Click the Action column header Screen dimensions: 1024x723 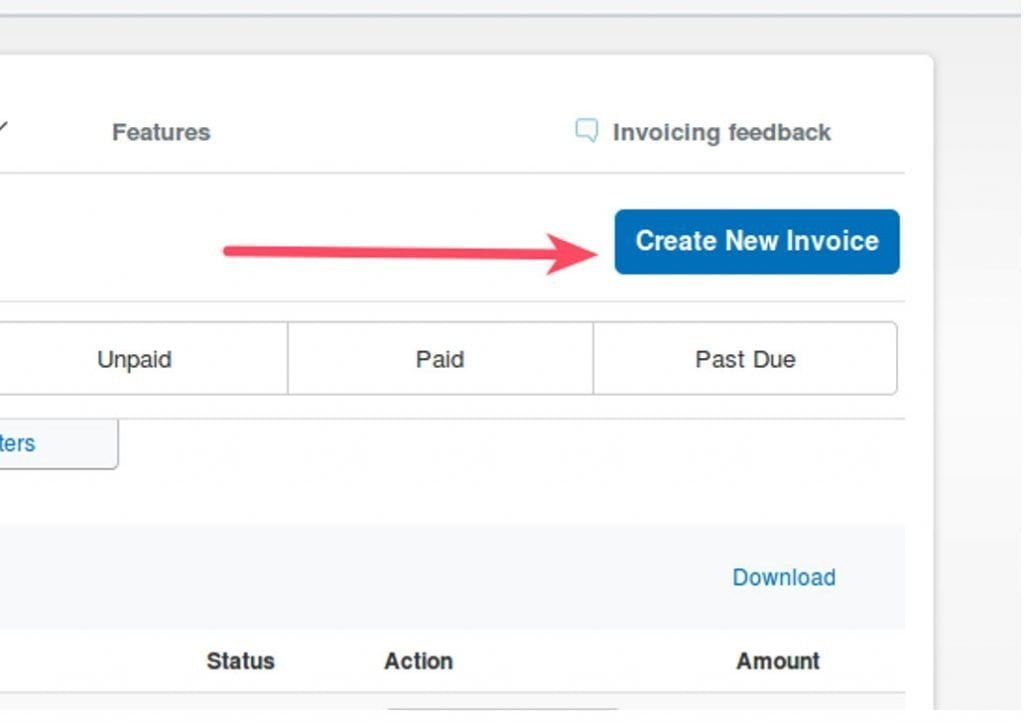(418, 660)
